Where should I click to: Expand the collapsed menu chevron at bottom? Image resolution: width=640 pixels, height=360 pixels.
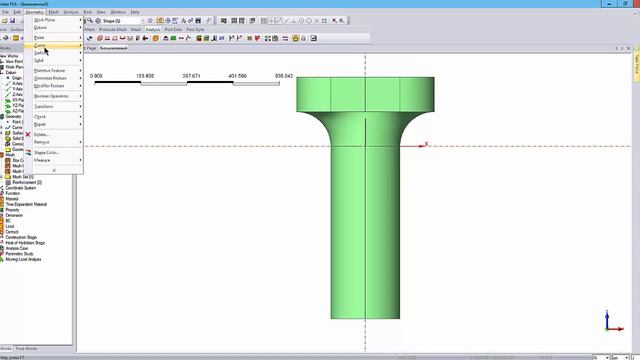54,170
